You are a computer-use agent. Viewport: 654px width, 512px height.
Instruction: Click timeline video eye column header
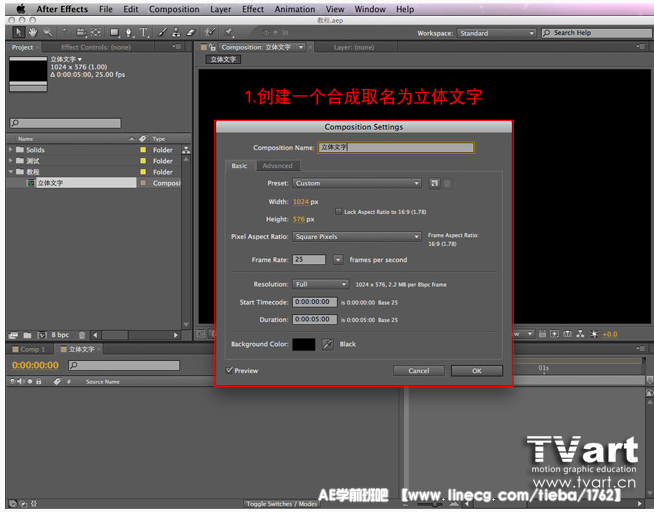13,381
